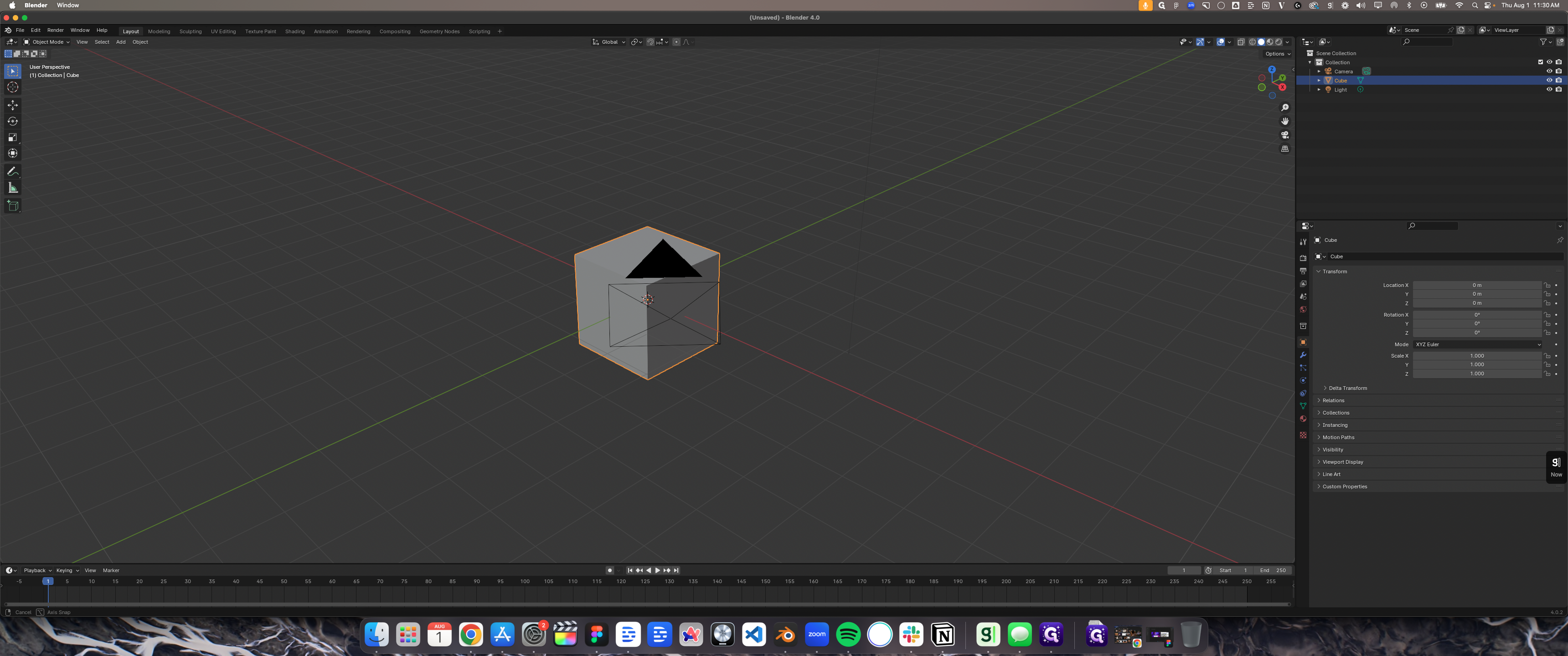Click the pan view hand icon
Image resolution: width=1568 pixels, height=656 pixels.
pyautogui.click(x=1284, y=121)
